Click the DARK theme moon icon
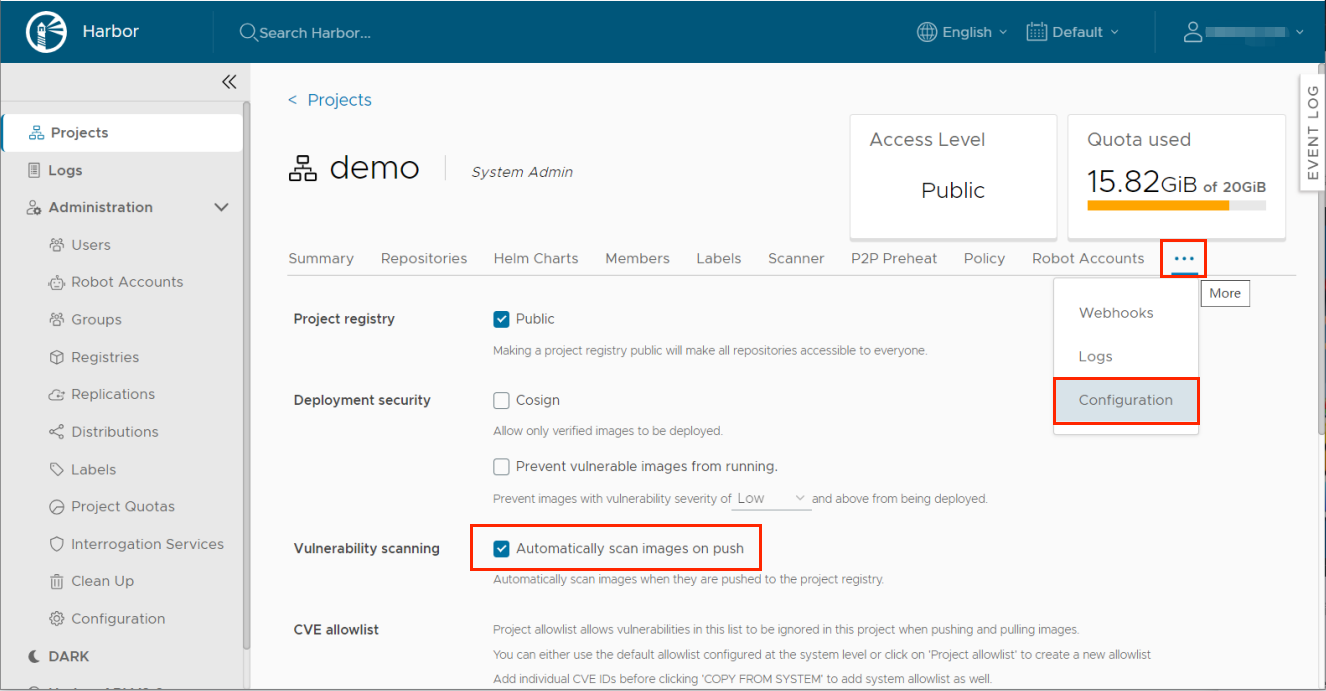The width and height of the screenshot is (1326, 691). [34, 656]
